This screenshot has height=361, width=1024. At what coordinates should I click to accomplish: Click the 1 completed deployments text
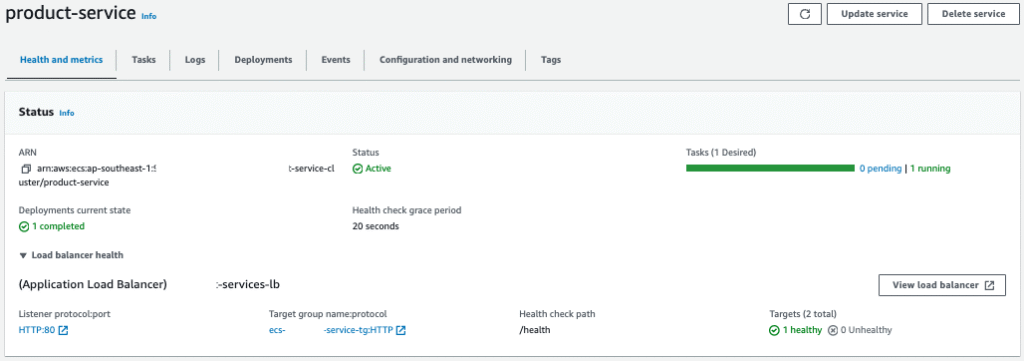click(x=58, y=227)
